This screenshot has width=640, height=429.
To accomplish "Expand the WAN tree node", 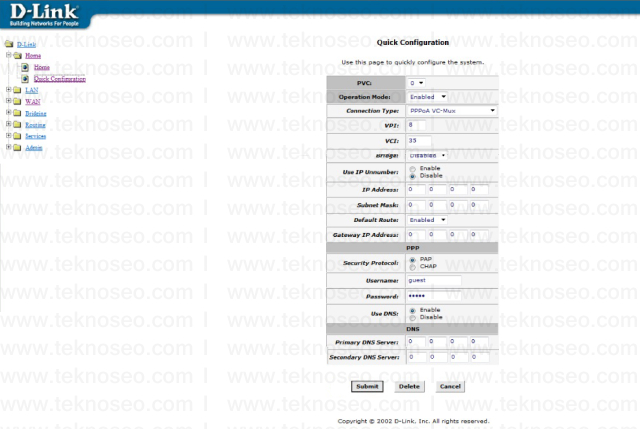I will 8,100.
